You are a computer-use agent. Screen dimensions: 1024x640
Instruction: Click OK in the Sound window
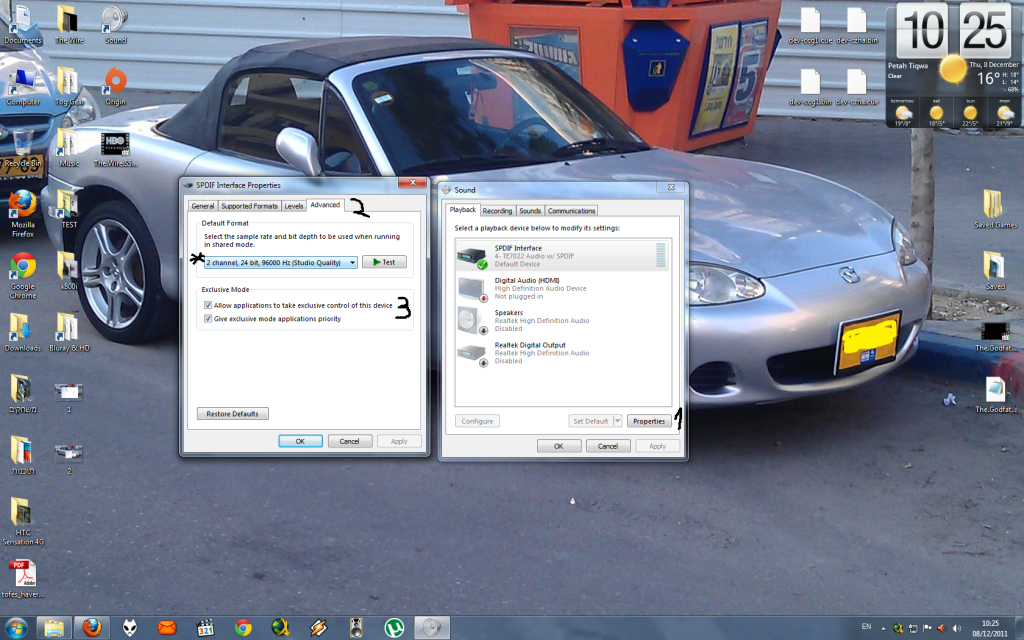pos(558,446)
